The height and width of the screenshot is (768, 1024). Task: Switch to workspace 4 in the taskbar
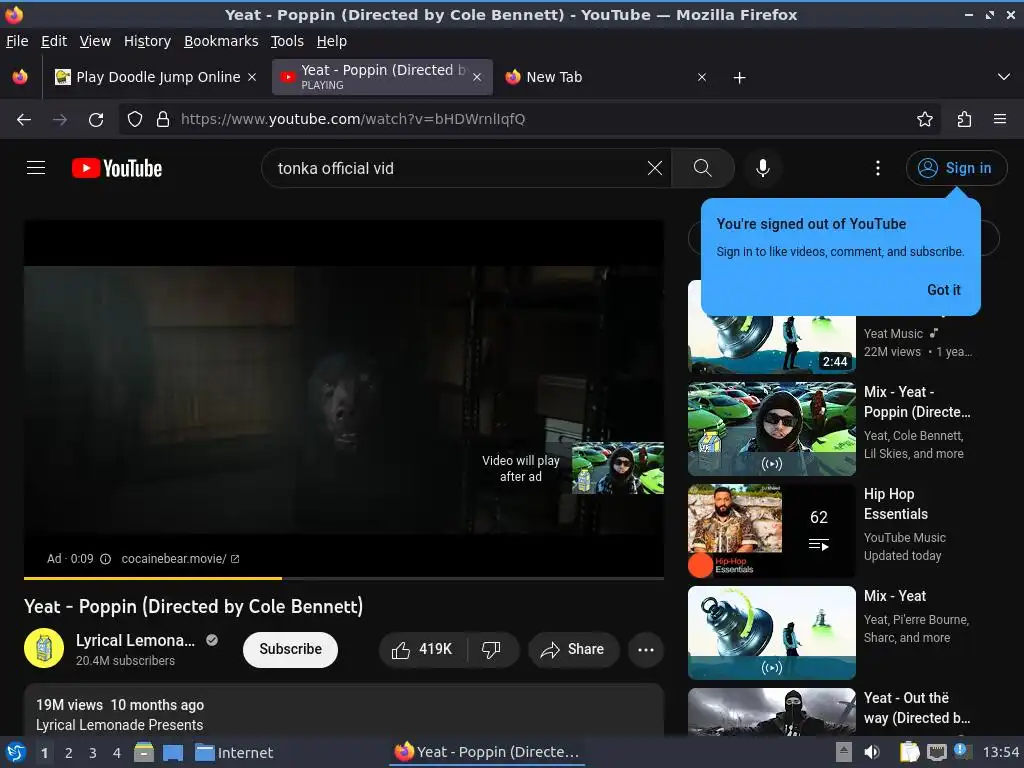click(x=117, y=752)
